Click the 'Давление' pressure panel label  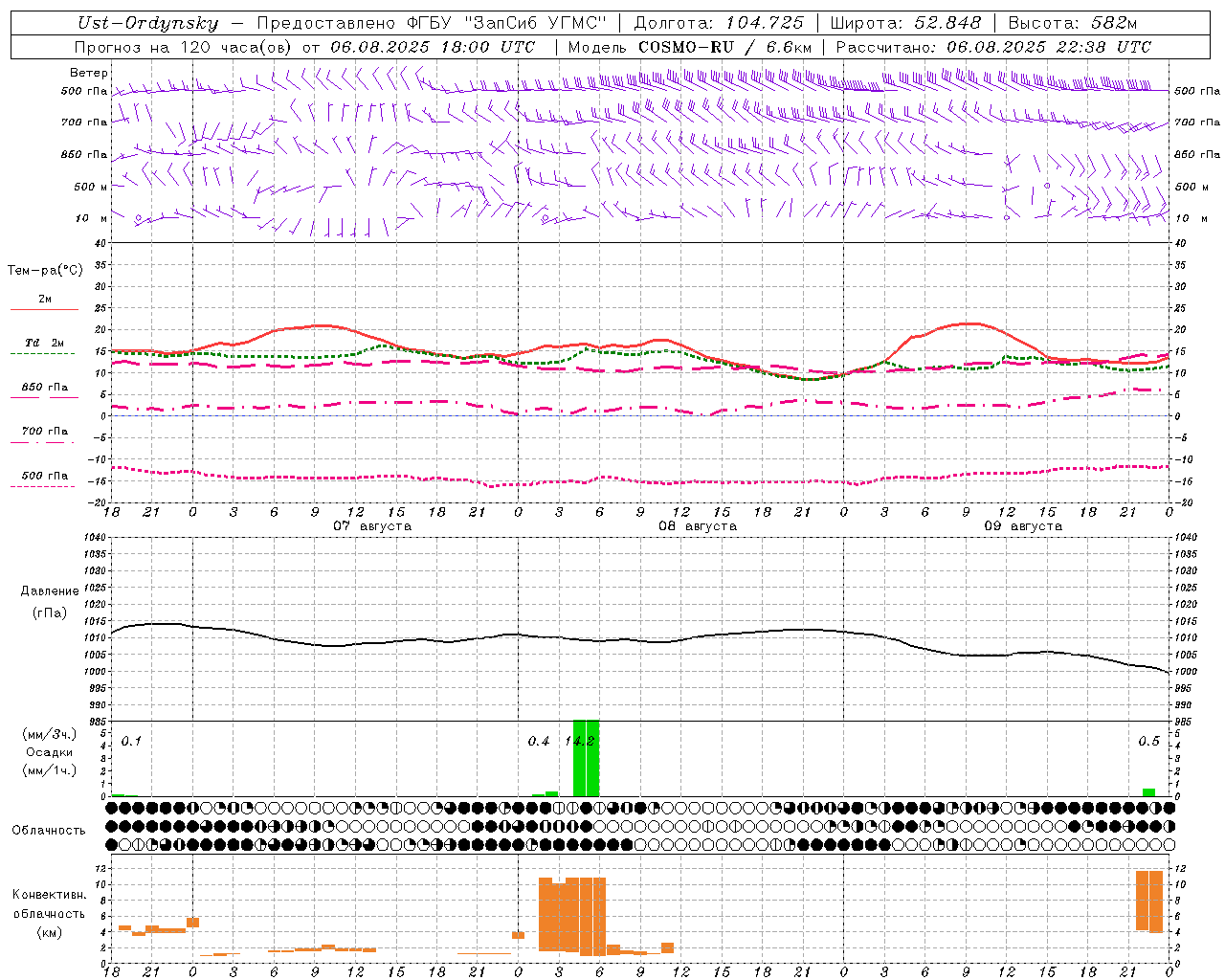tap(50, 590)
